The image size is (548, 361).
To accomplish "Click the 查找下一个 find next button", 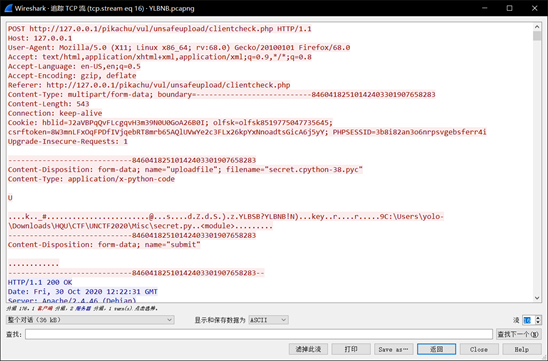I will 518,334.
